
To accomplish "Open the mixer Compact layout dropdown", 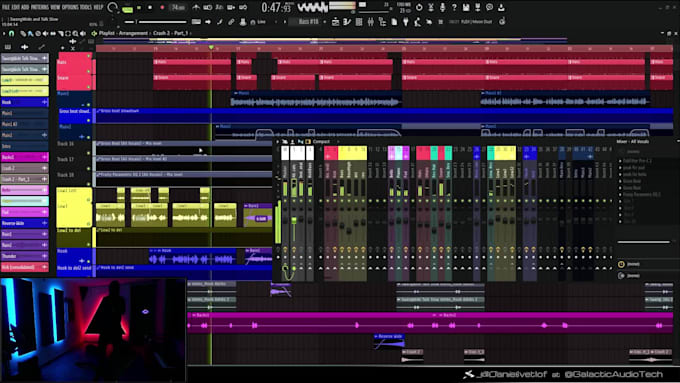I will (x=321, y=142).
